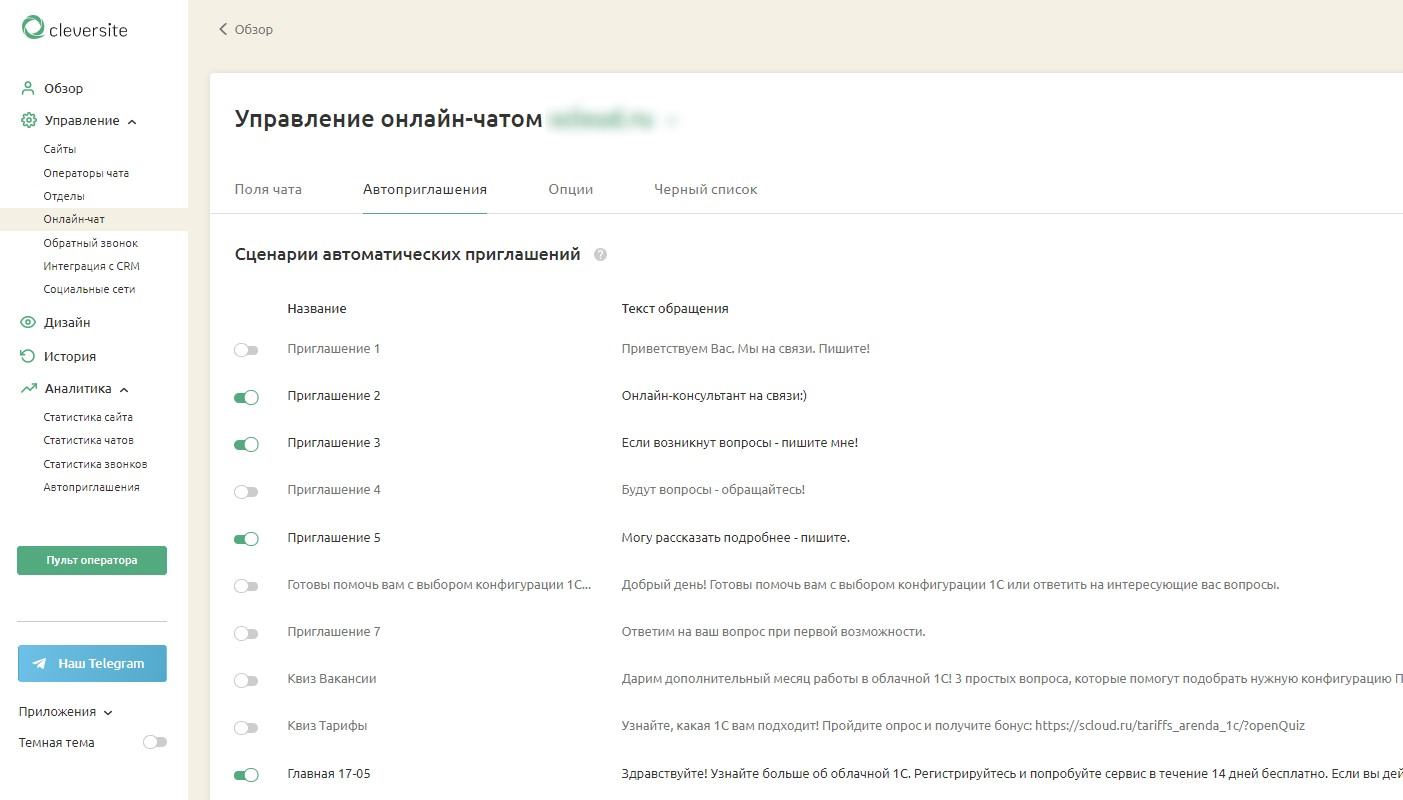Click the Квиз Тарифы row name
Image resolution: width=1403 pixels, height=800 pixels.
pyautogui.click(x=327, y=726)
